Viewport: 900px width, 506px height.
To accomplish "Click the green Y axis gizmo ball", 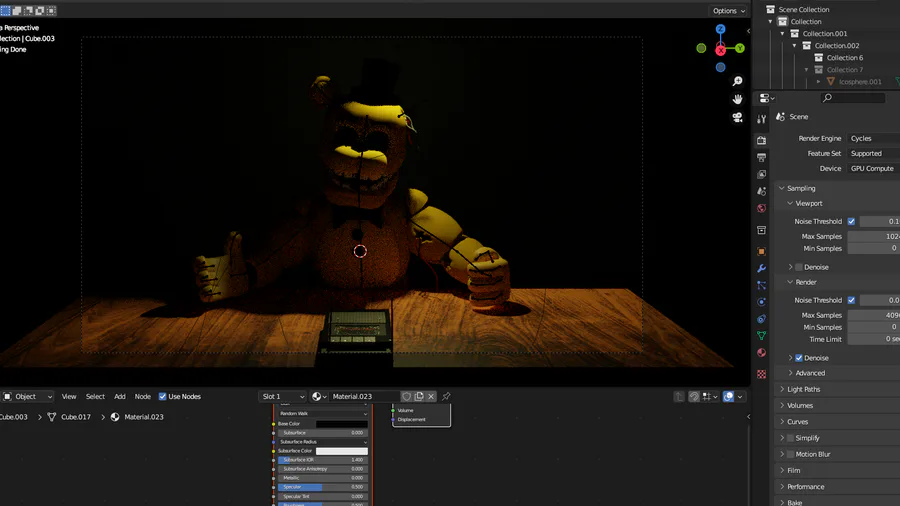I will click(740, 48).
